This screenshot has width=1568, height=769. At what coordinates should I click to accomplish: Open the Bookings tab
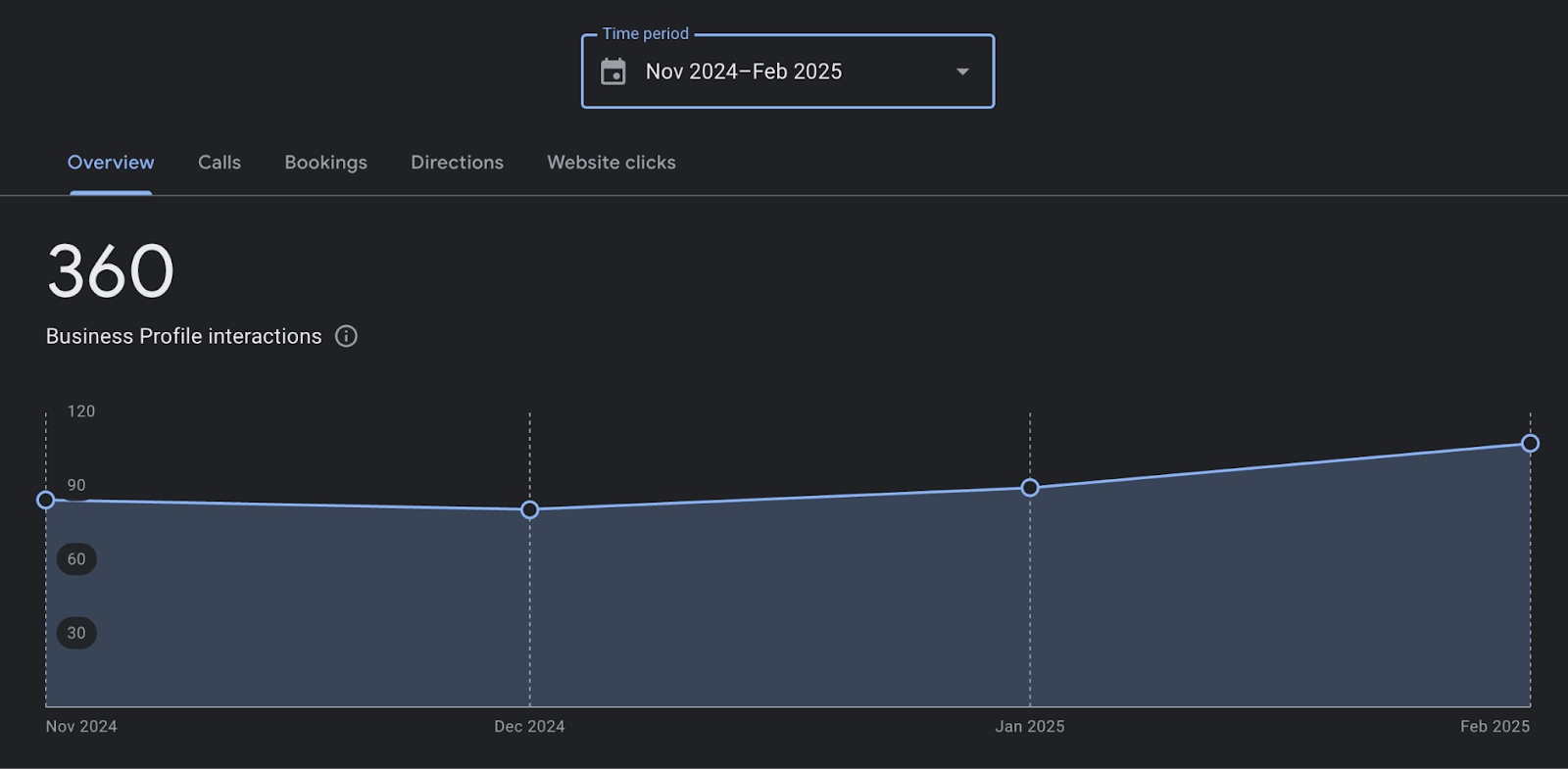click(325, 163)
